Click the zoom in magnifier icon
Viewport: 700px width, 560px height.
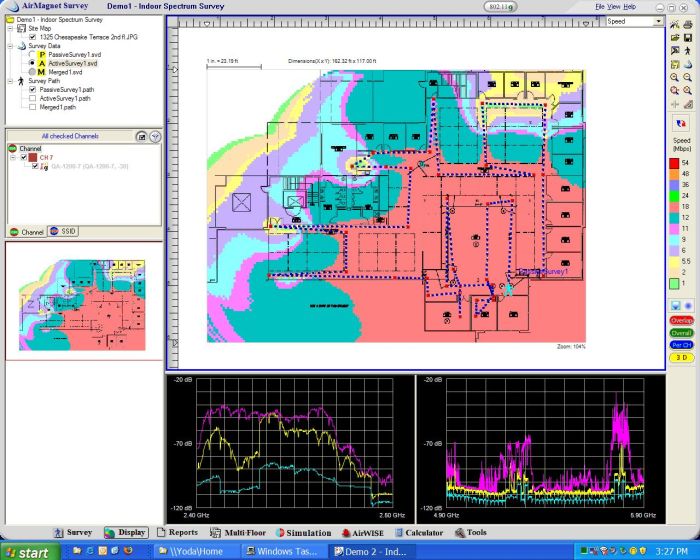pyautogui.click(x=675, y=77)
